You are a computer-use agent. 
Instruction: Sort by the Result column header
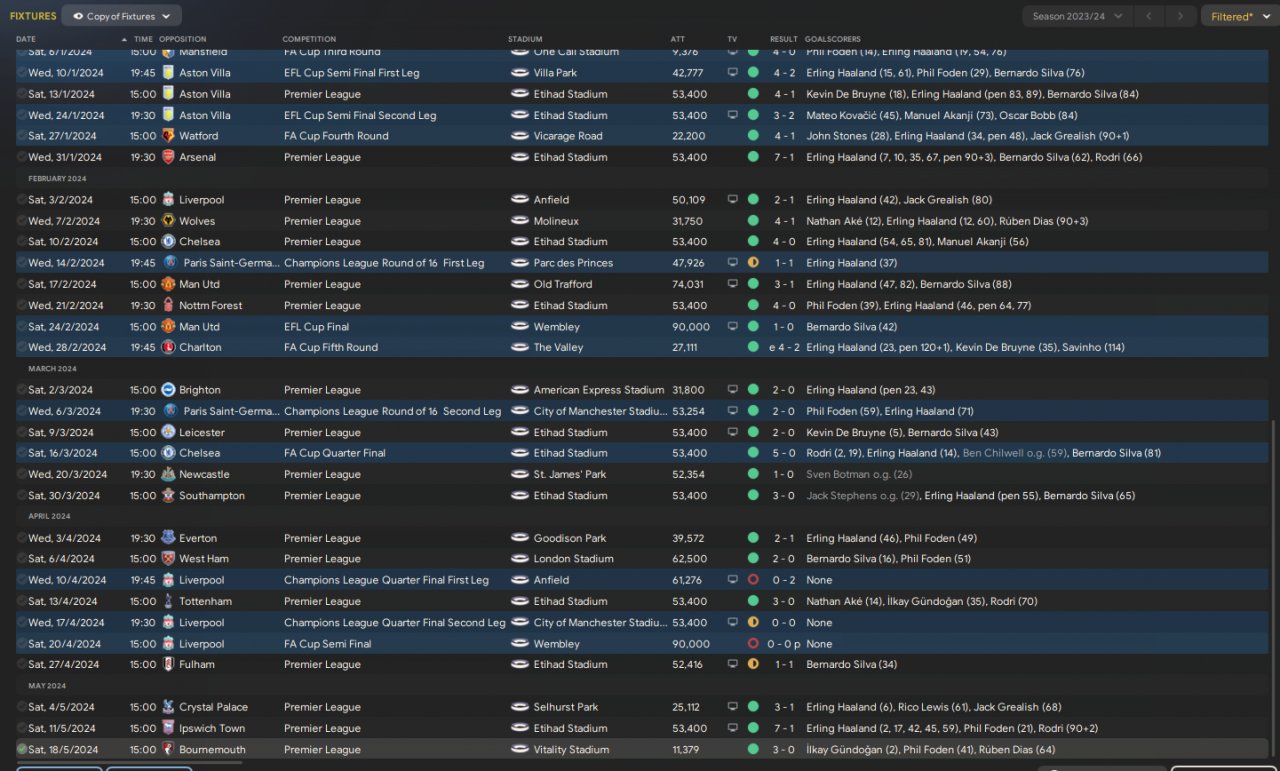[784, 39]
